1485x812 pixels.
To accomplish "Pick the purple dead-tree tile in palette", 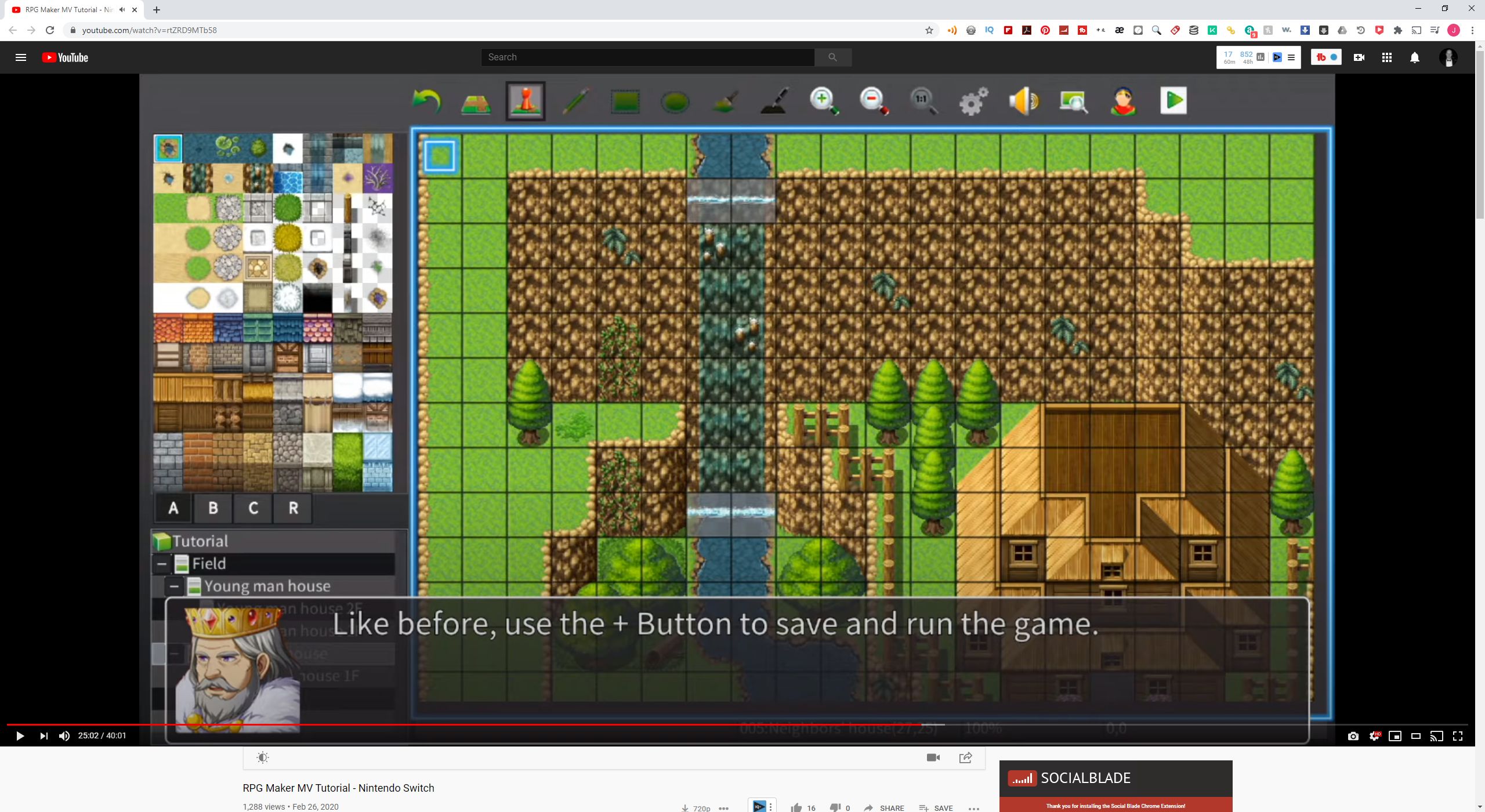I will 378,177.
